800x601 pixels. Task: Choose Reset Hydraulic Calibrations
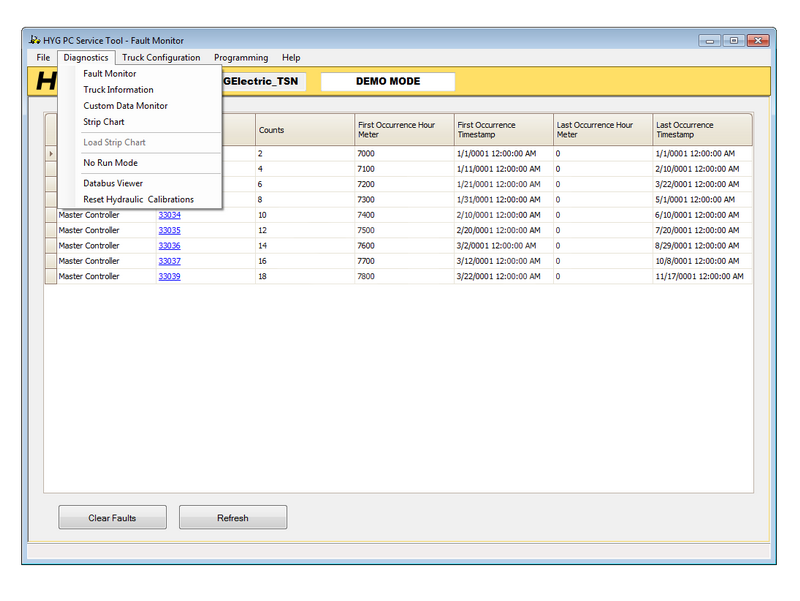click(138, 199)
